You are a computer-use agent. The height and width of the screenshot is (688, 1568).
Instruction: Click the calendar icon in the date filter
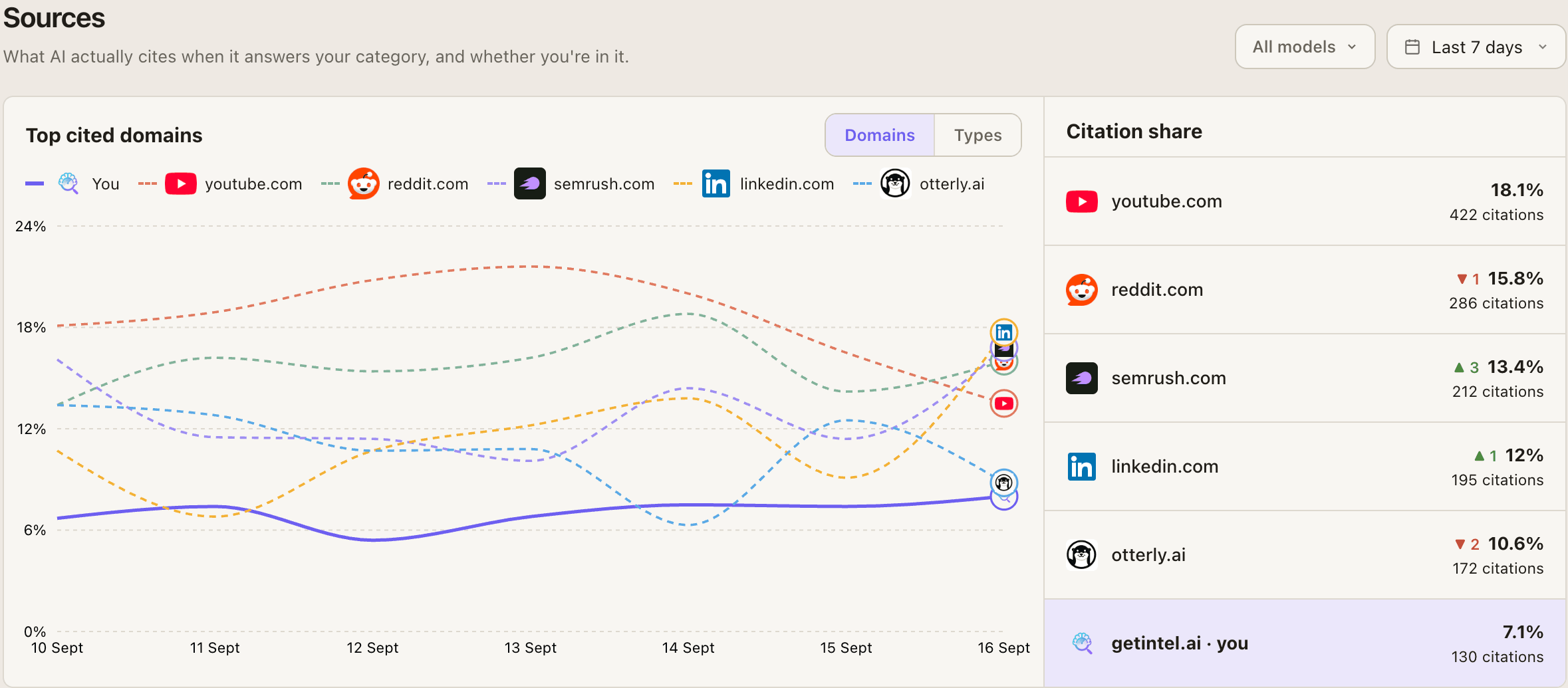[x=1412, y=47]
